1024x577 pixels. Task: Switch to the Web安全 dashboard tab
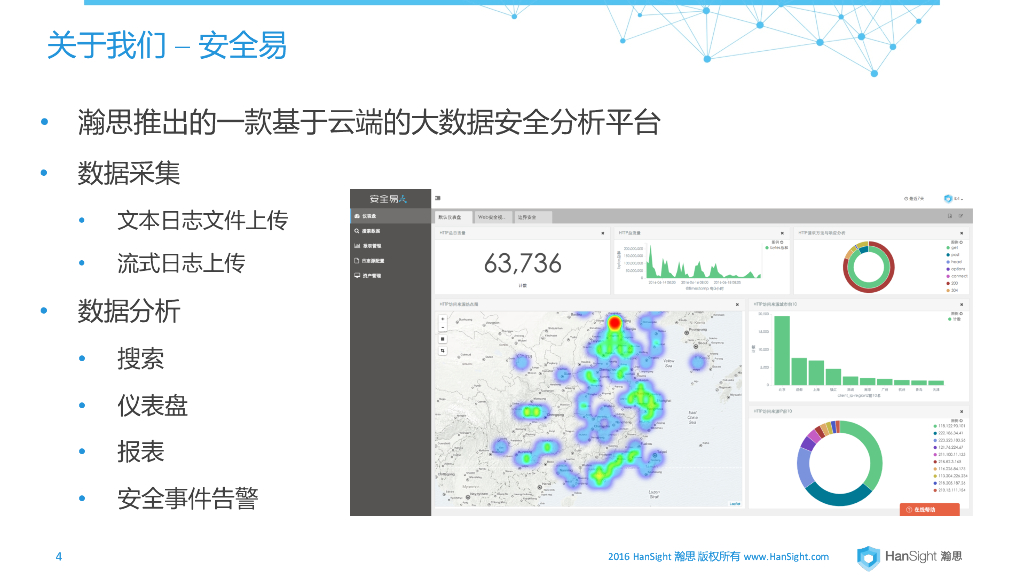coord(492,217)
